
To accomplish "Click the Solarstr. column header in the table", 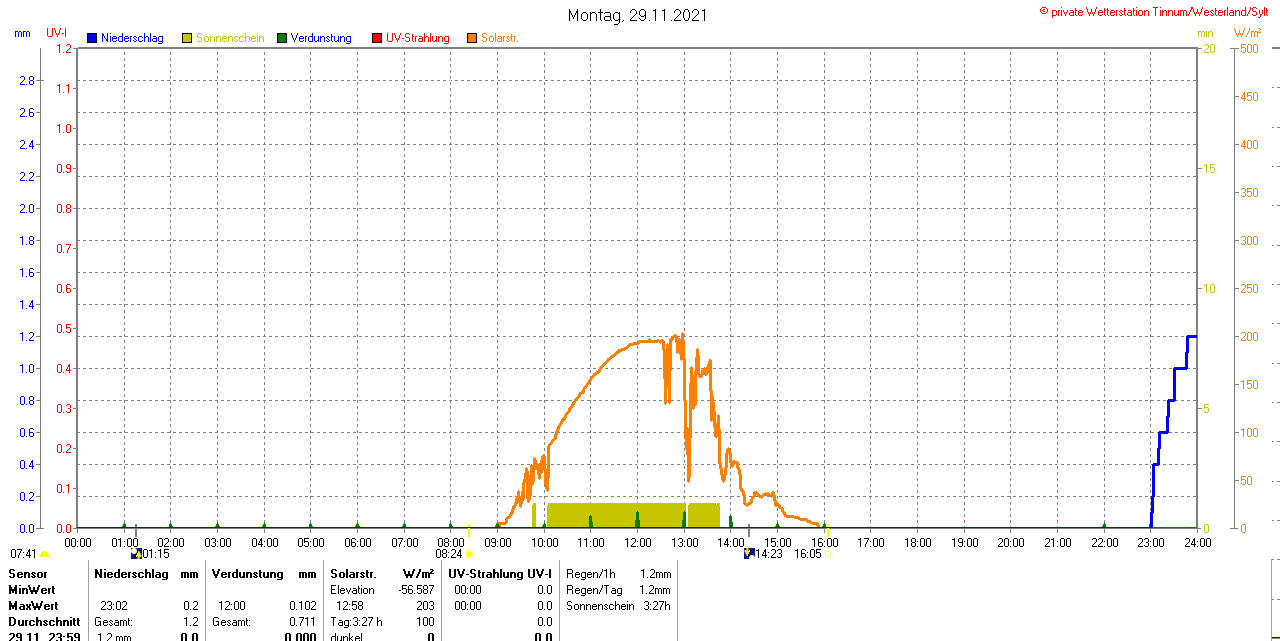I will [x=352, y=574].
